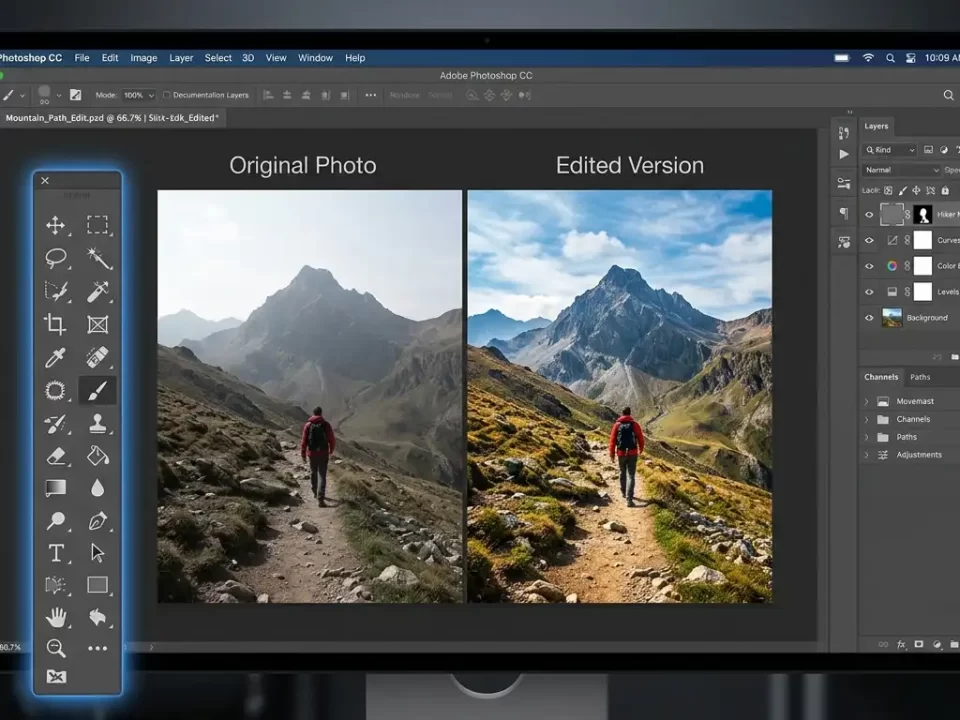Click the Wi-Fi status icon
This screenshot has height=720, width=960.
(x=868, y=58)
